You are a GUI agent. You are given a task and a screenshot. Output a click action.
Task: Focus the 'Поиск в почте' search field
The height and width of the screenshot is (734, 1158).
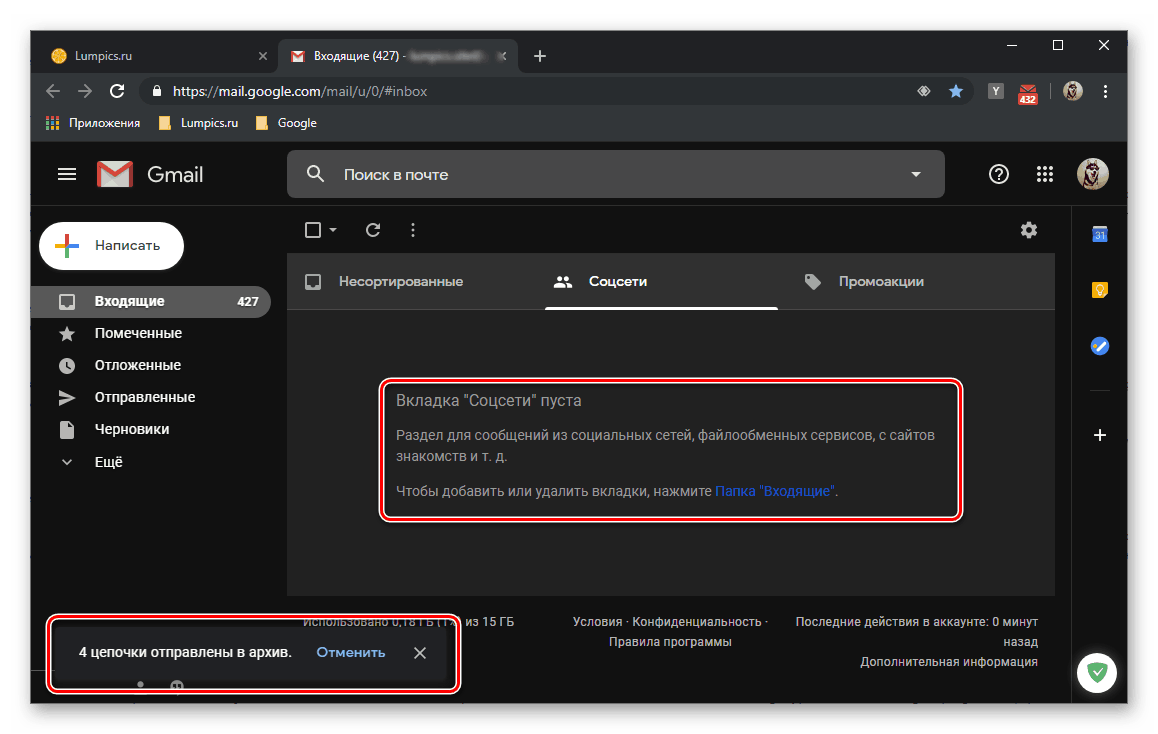pos(615,174)
